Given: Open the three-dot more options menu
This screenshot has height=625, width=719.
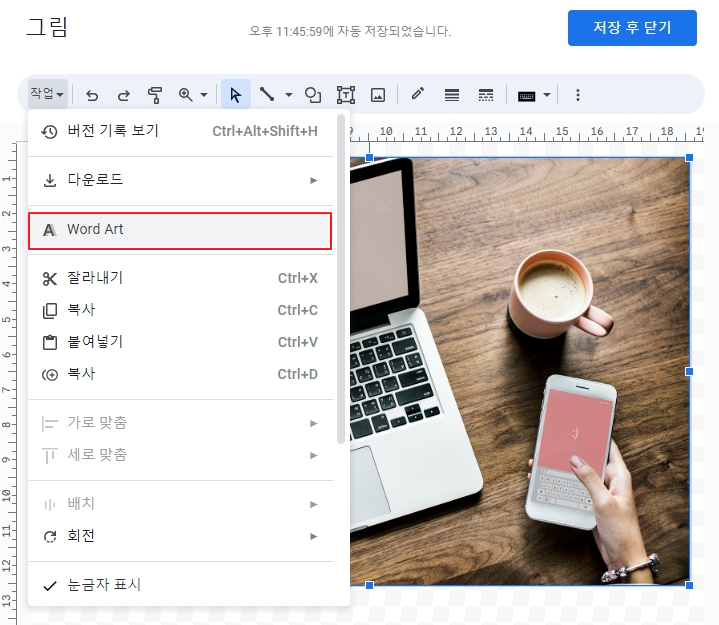Looking at the screenshot, I should pos(578,95).
